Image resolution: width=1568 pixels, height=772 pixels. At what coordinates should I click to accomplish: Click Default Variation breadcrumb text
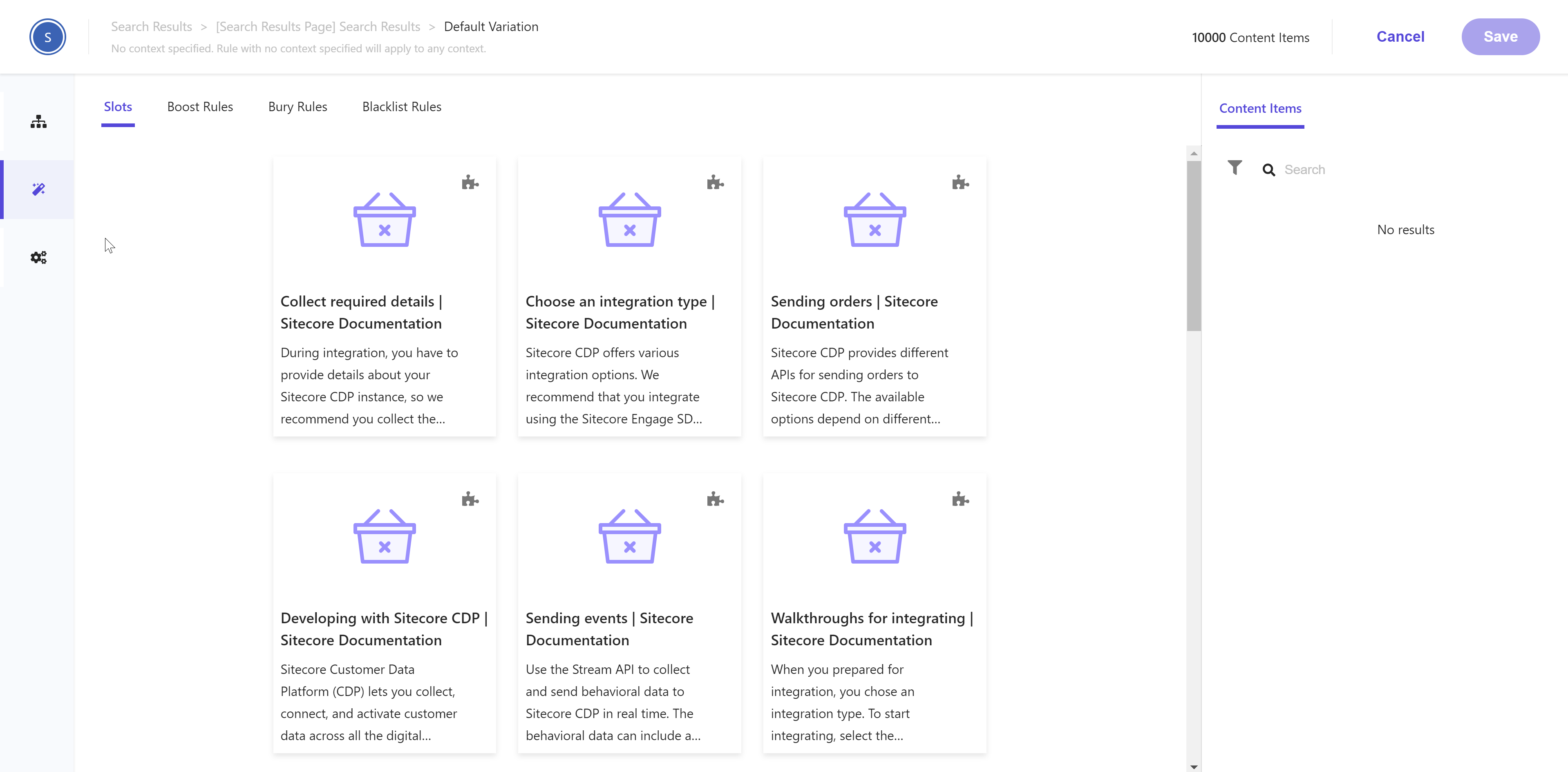pos(491,27)
